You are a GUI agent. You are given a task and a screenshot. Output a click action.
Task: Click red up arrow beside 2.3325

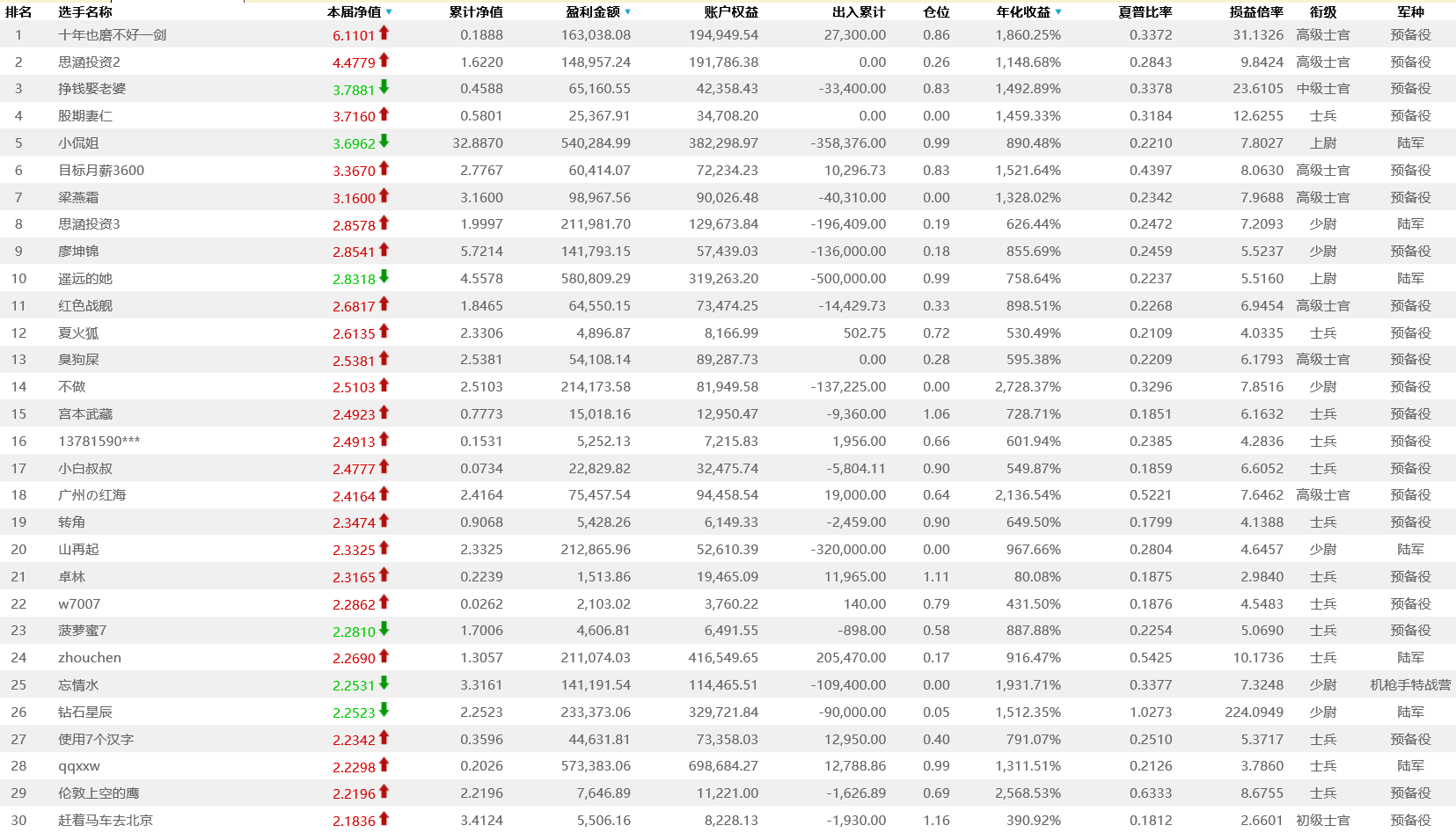tap(384, 548)
